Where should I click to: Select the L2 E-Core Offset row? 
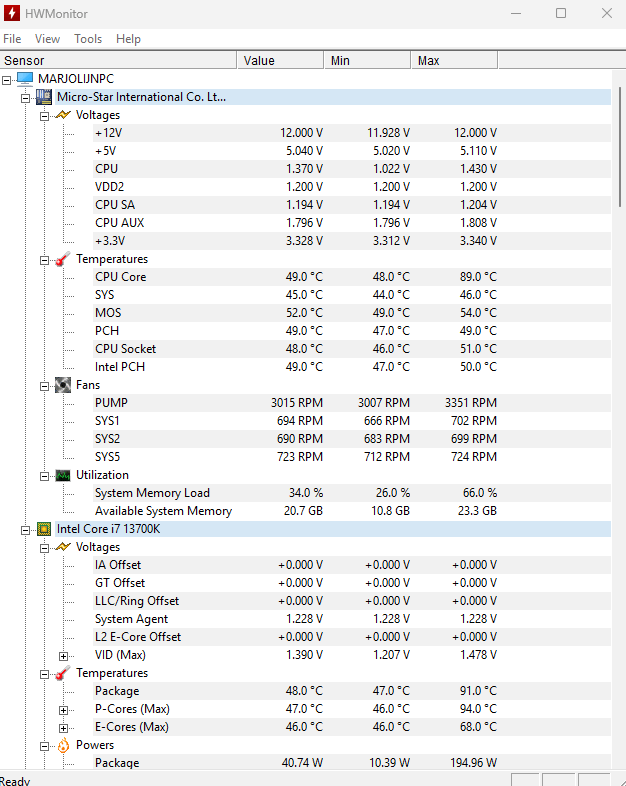pos(352,637)
